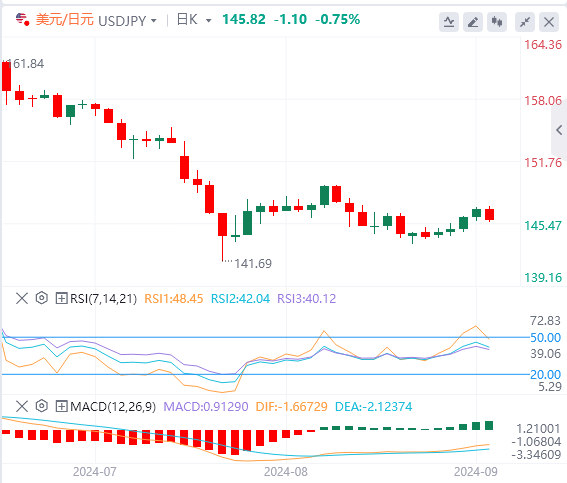Click the MACD(12,26,9) indicator label
The image size is (567, 483).
(113, 406)
